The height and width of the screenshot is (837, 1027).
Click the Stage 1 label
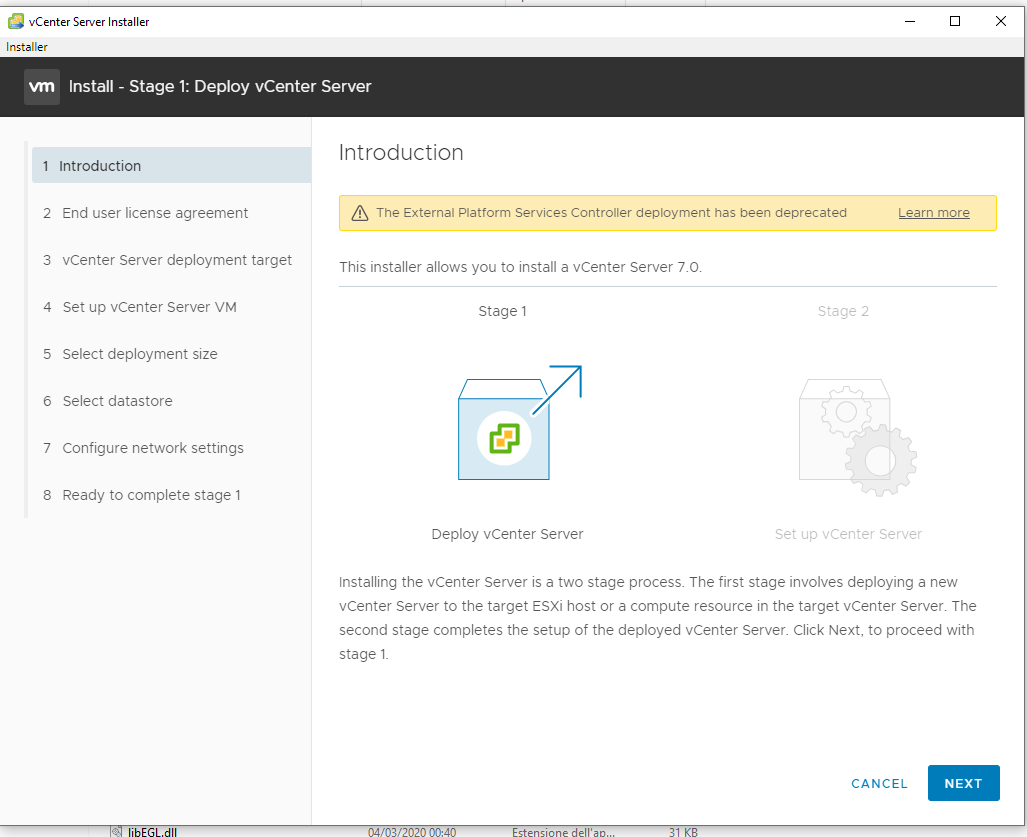pos(502,311)
